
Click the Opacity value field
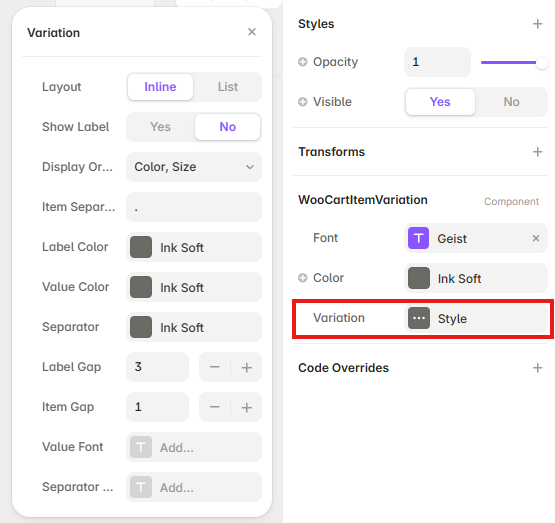point(437,62)
